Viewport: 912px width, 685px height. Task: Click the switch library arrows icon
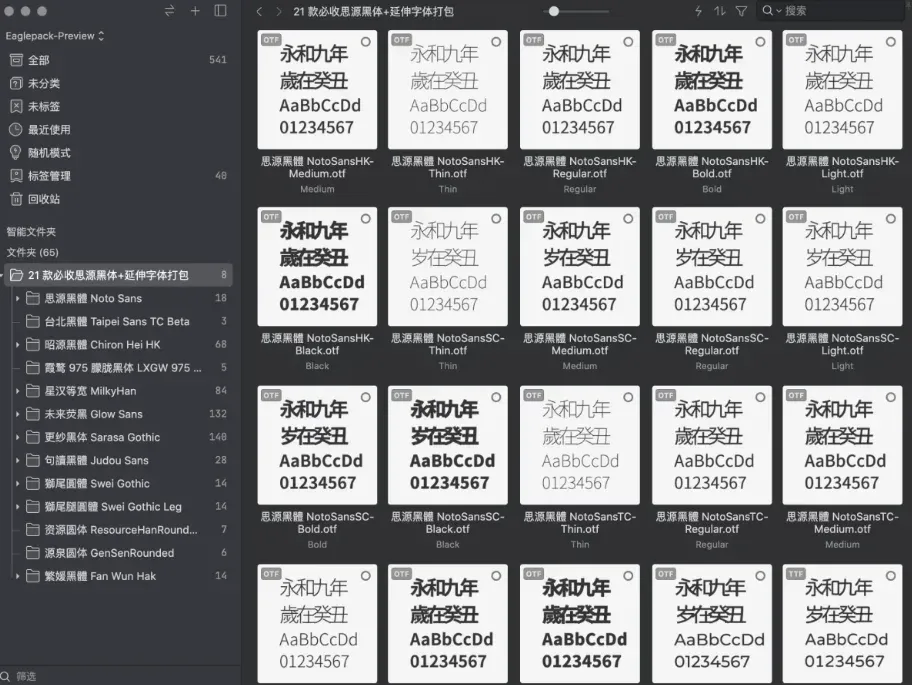coord(169,11)
